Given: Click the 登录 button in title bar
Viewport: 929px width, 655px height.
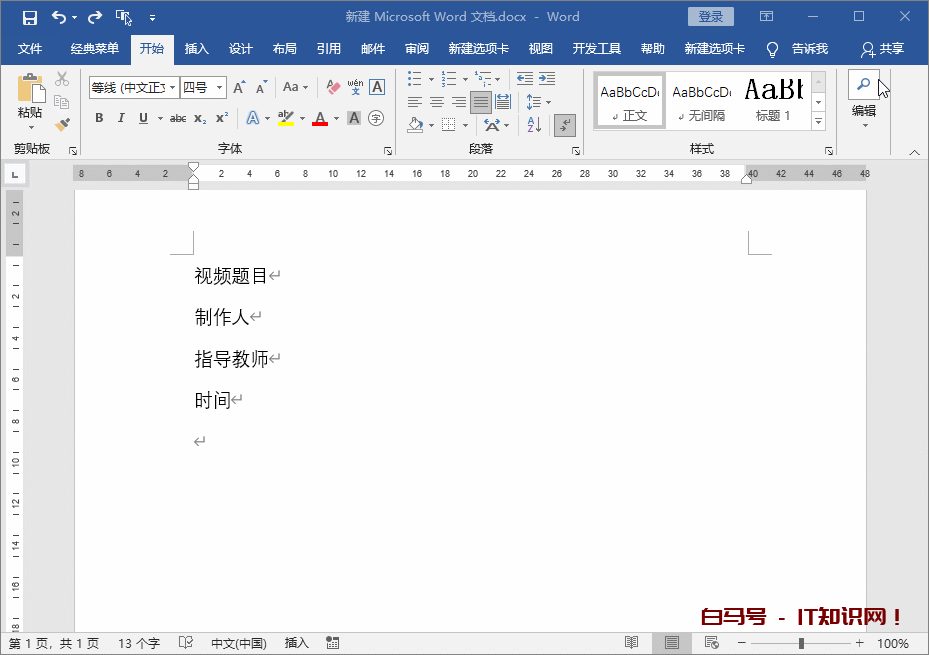Looking at the screenshot, I should coord(710,16).
